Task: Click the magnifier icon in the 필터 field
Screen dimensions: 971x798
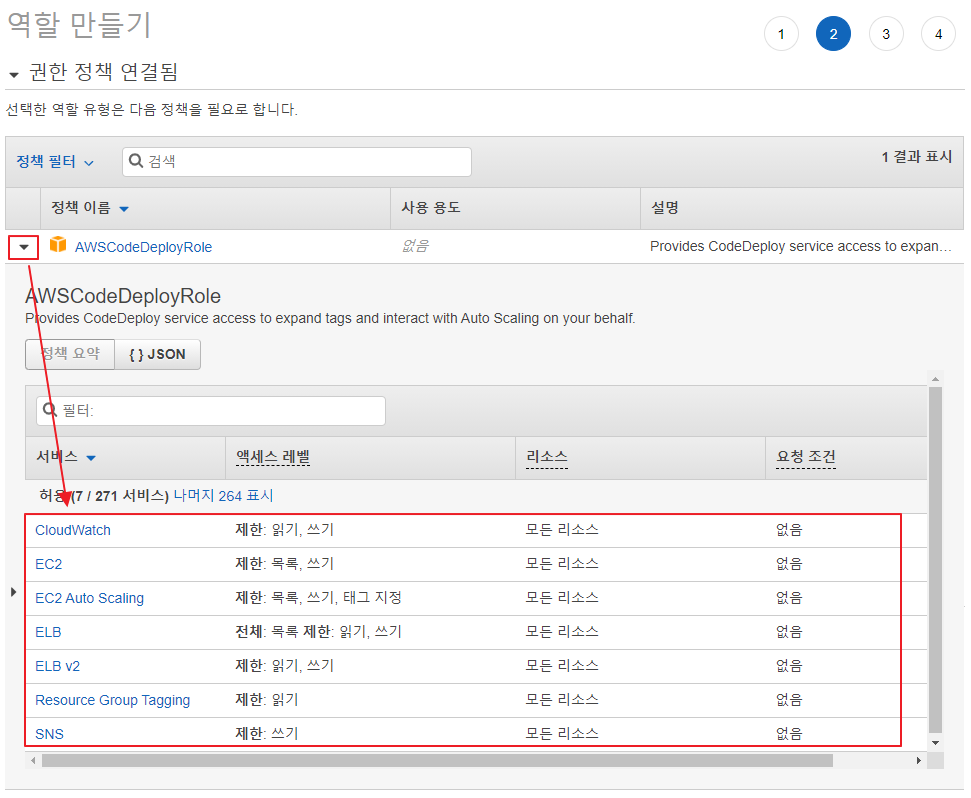Action: [50, 410]
